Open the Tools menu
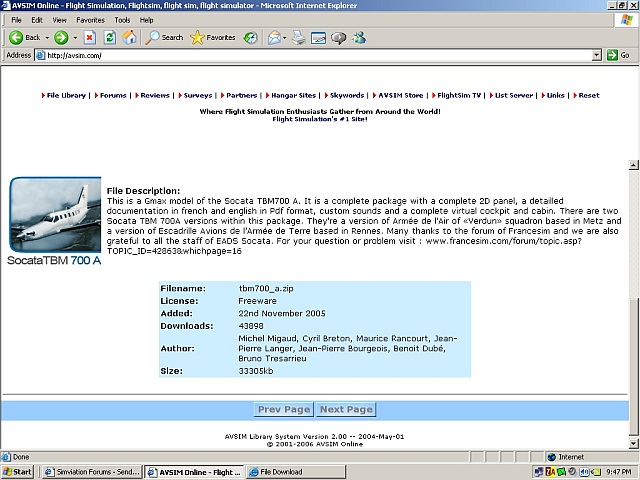This screenshot has height=480, width=640. point(122,19)
